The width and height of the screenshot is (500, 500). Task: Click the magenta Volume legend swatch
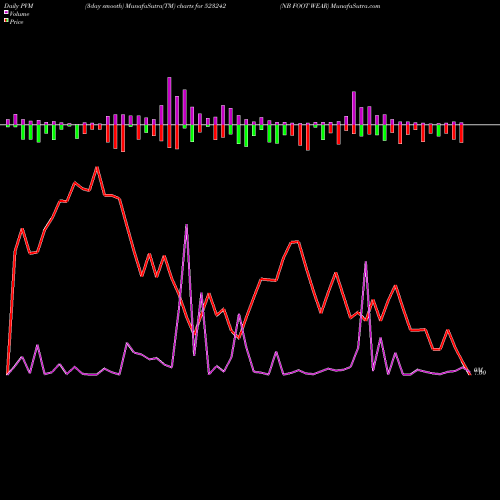pyautogui.click(x=6, y=13)
